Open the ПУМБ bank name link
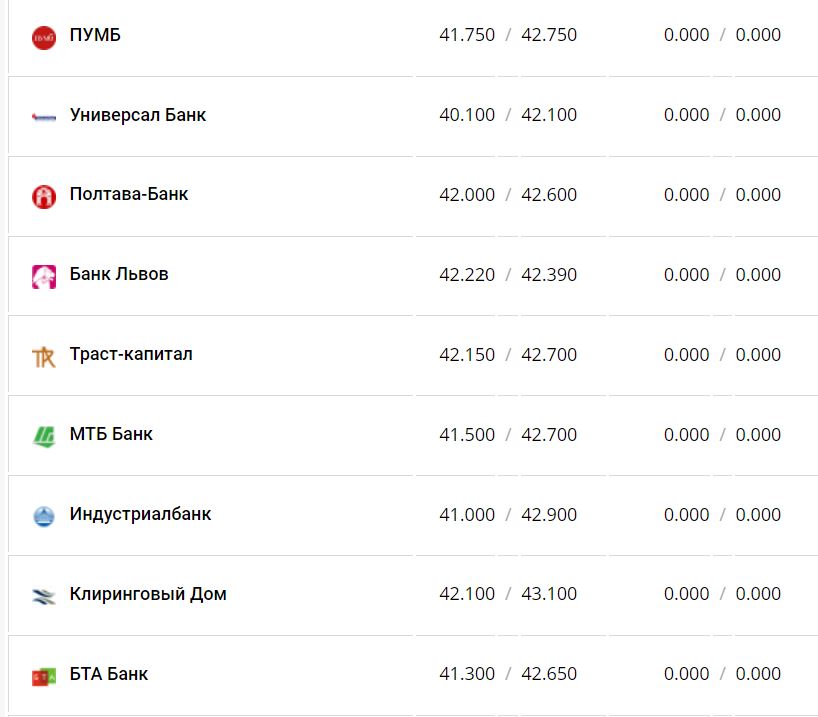The image size is (818, 717). [95, 35]
